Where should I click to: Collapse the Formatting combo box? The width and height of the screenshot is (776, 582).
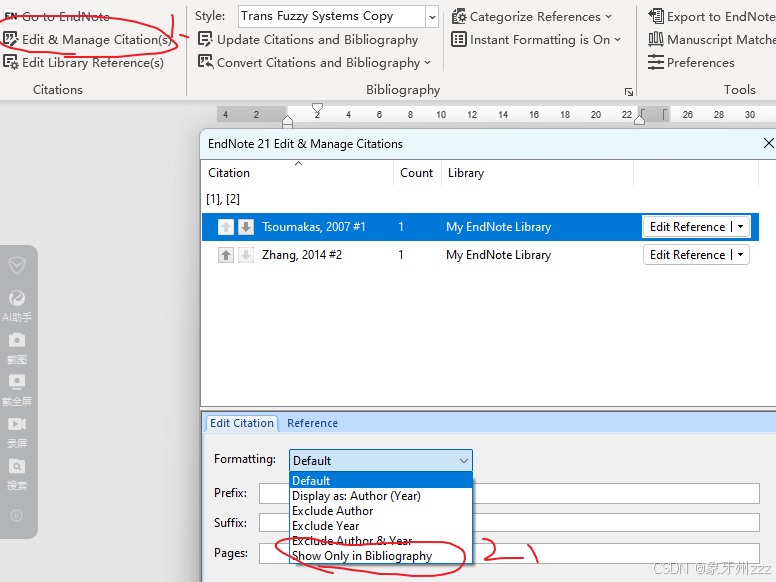pos(381,460)
